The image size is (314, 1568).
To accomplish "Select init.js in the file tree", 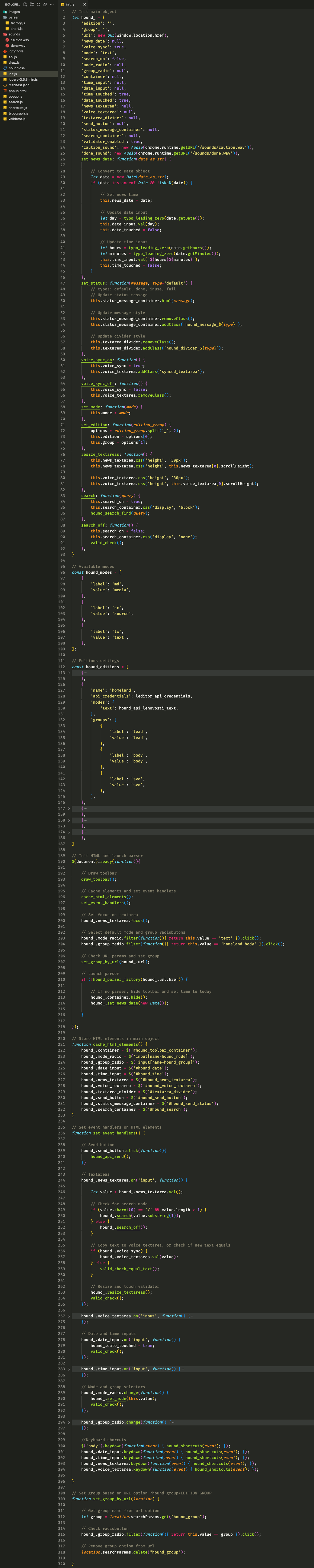I will pos(29,74).
